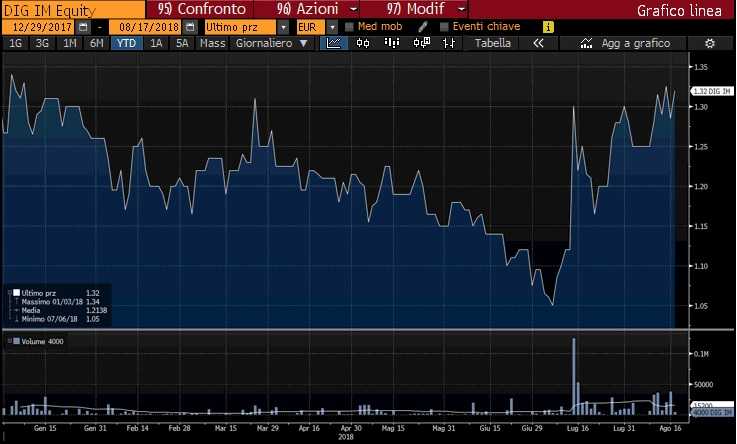Click the 0.1M volume axis label
Viewport: 737px width, 444px height.
[x=701, y=353]
